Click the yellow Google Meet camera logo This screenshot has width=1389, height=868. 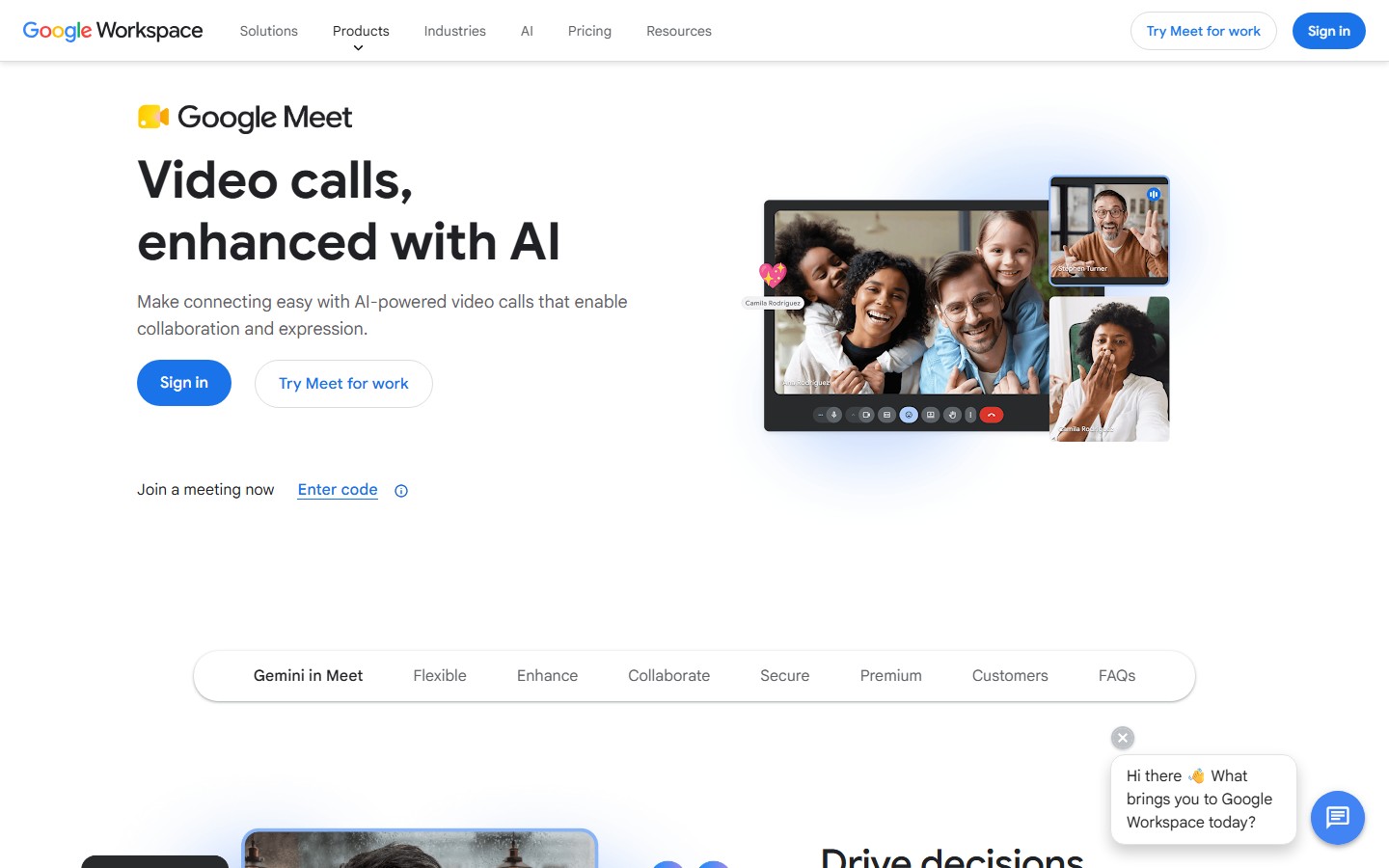tap(153, 117)
